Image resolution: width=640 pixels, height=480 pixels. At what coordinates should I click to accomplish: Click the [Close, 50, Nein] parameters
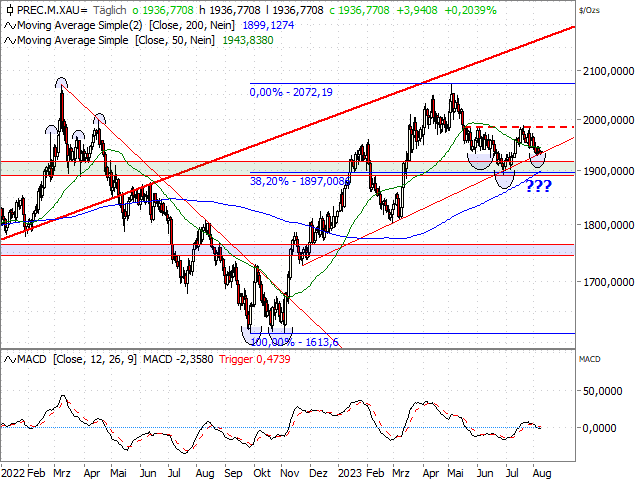(175, 40)
